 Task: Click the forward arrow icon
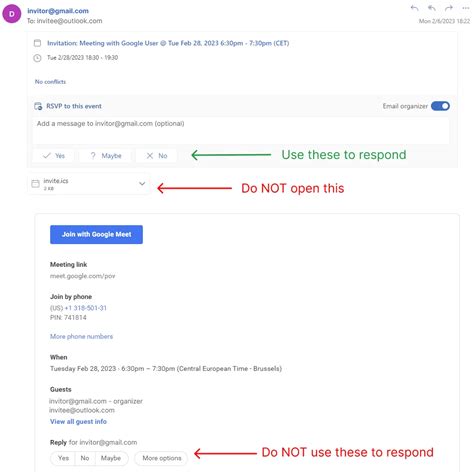click(449, 8)
